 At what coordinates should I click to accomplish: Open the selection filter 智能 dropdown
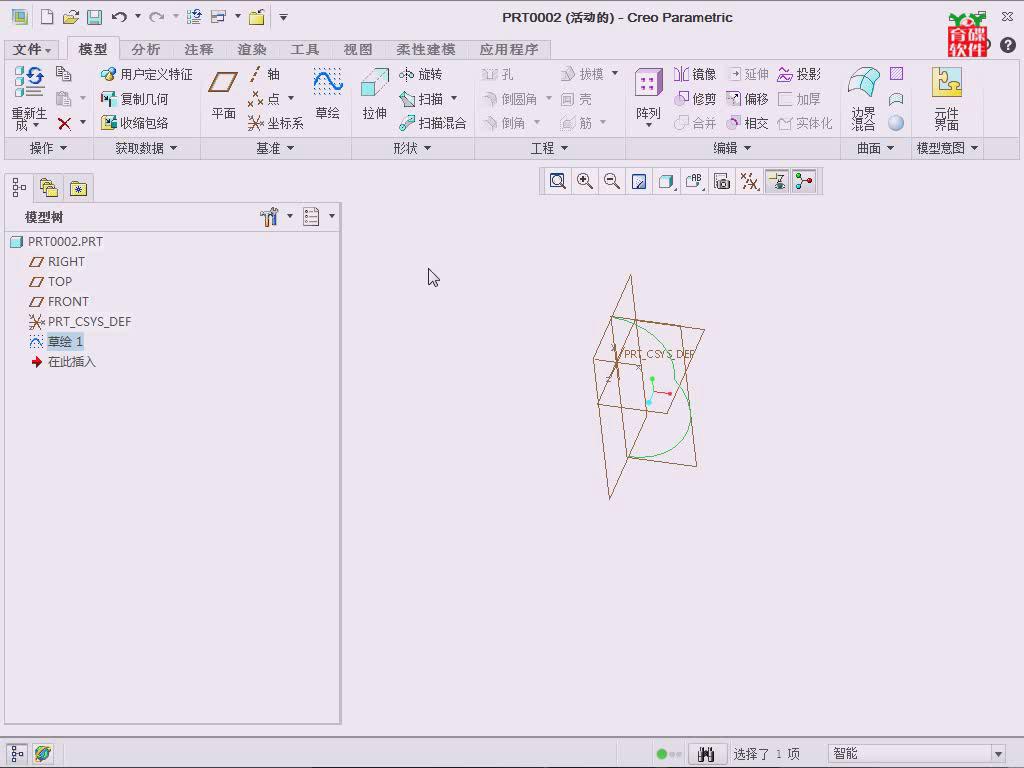[918, 754]
